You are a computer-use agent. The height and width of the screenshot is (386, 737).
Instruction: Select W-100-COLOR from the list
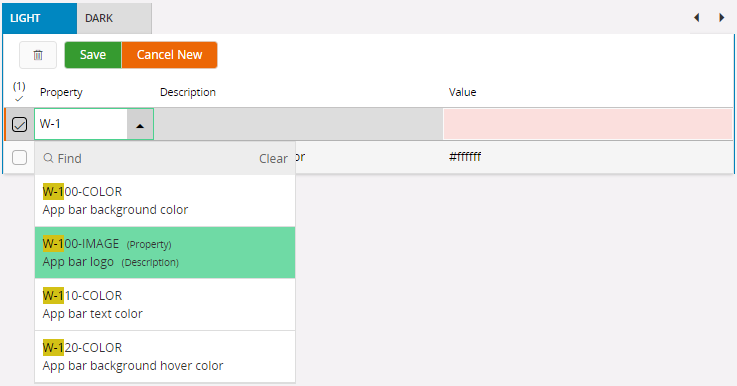pyautogui.click(x=165, y=201)
